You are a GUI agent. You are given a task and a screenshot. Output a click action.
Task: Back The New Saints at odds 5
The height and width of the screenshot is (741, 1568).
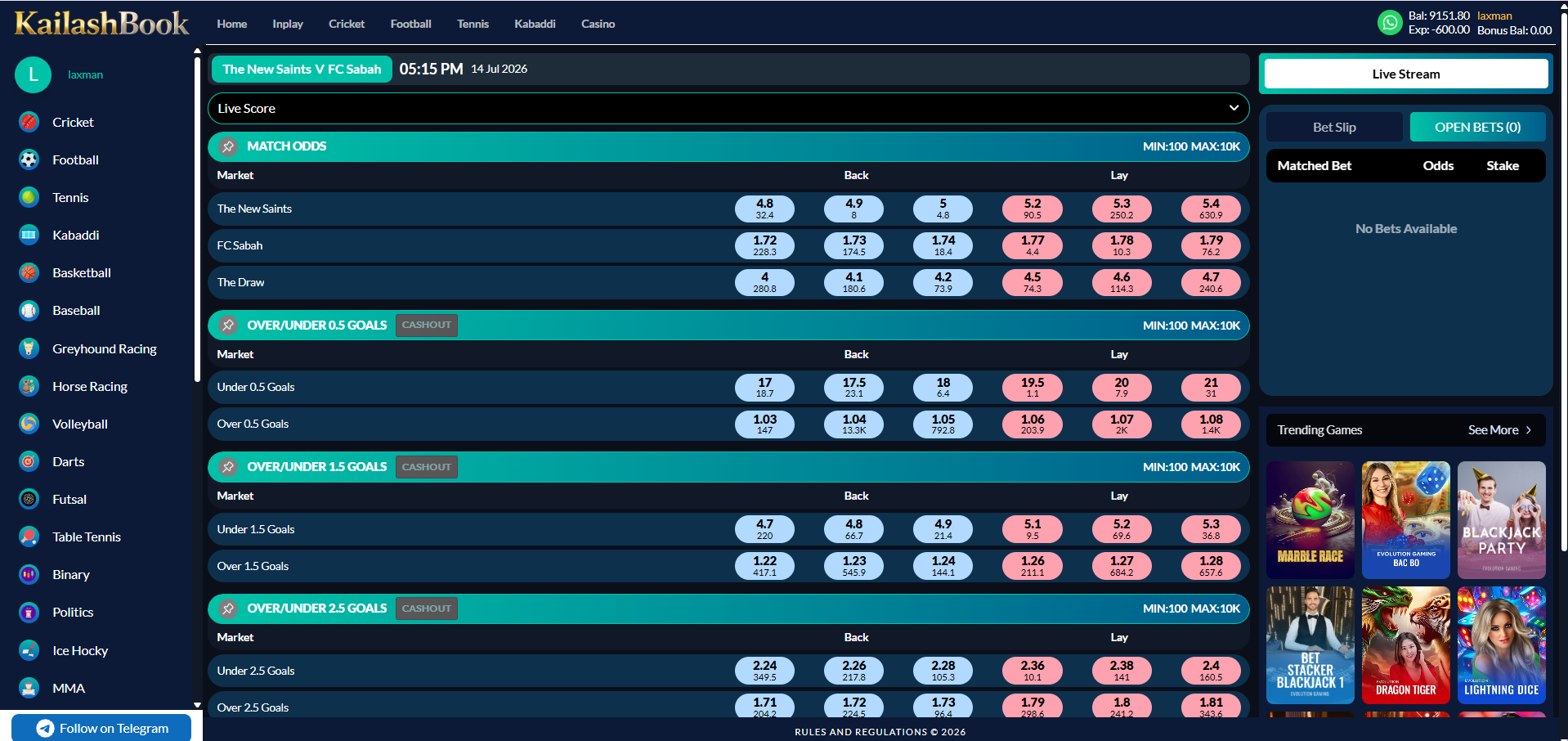pyautogui.click(x=943, y=209)
